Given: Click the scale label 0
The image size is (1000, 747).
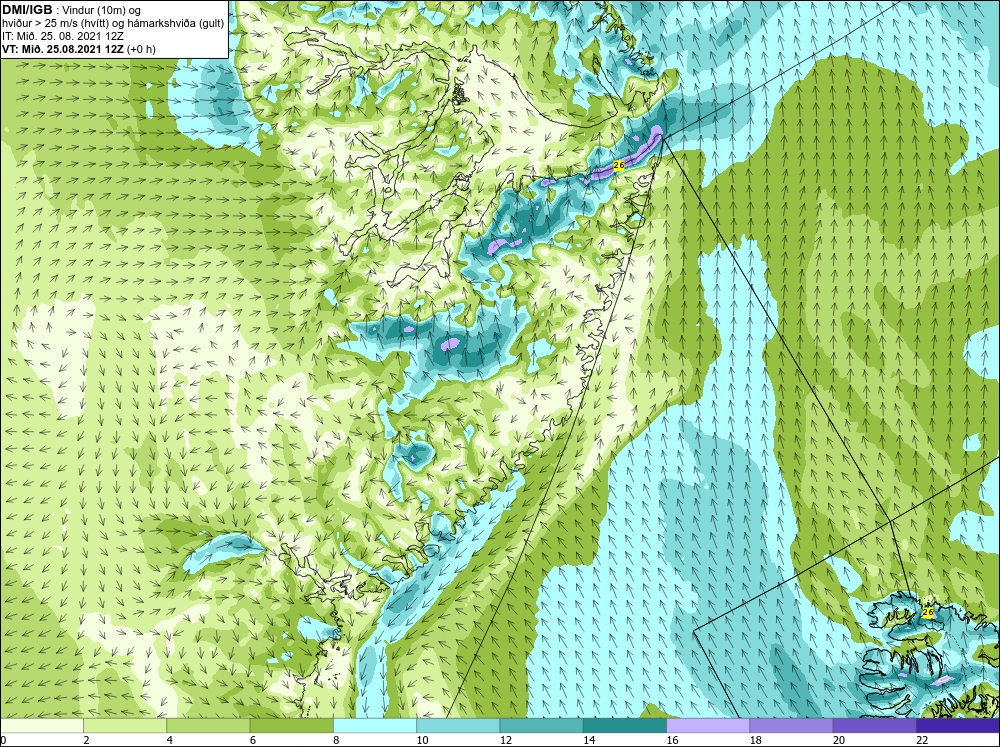Looking at the screenshot, I should 3,740.
